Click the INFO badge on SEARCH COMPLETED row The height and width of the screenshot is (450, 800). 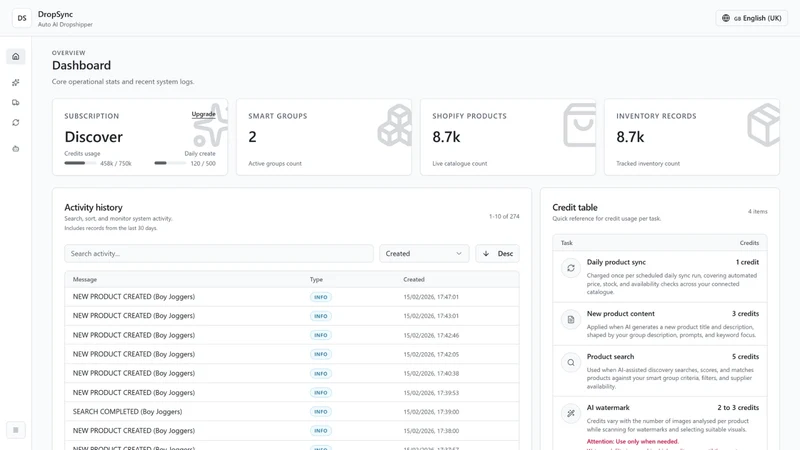(320, 412)
